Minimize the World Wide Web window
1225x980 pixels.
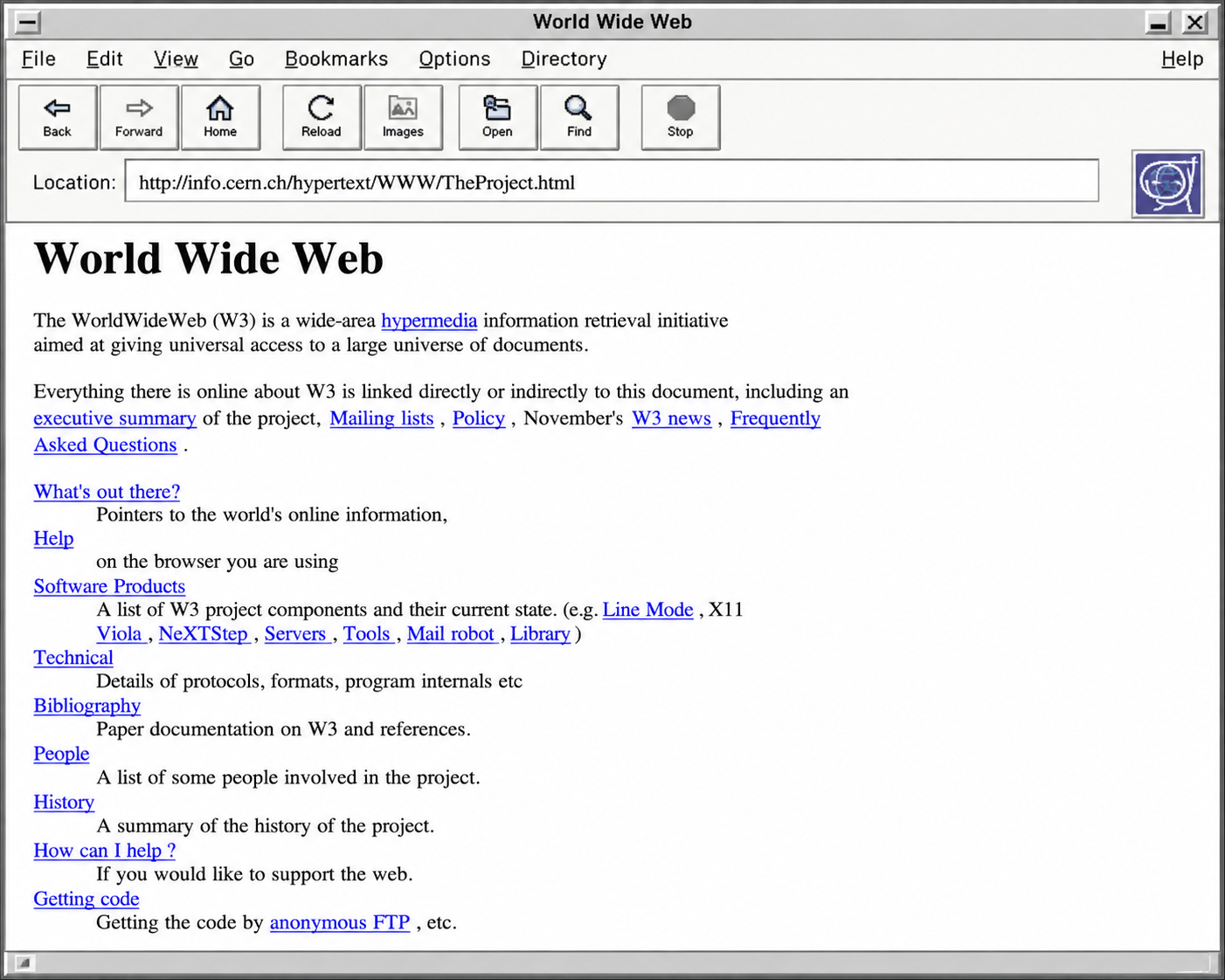[1159, 23]
